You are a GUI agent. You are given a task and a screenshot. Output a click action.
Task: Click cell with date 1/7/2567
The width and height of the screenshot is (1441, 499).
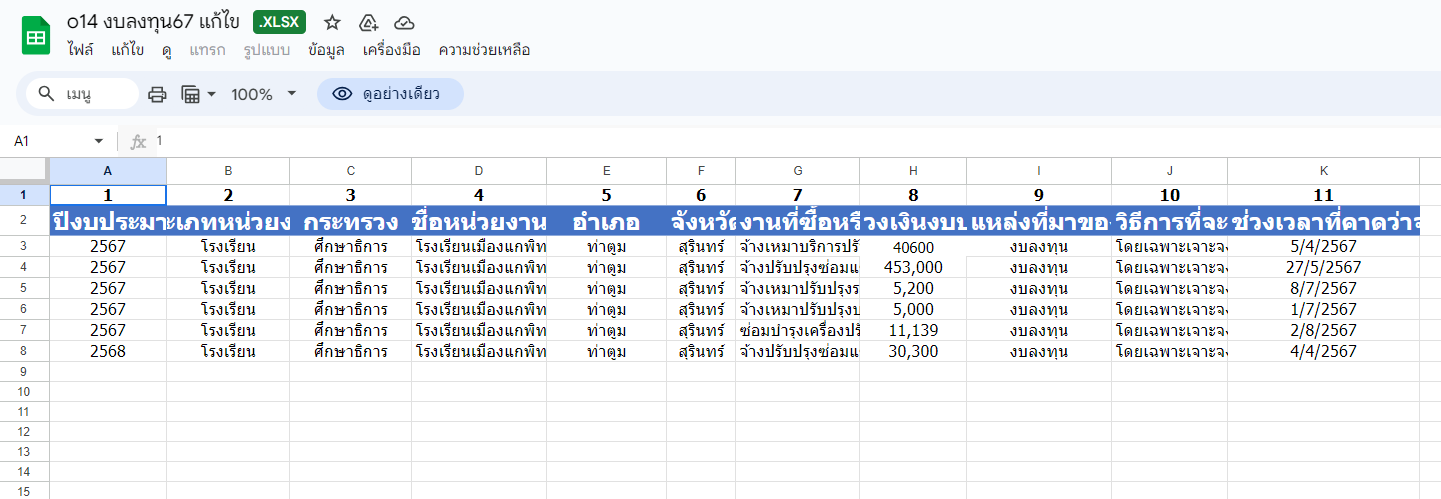pos(1324,309)
